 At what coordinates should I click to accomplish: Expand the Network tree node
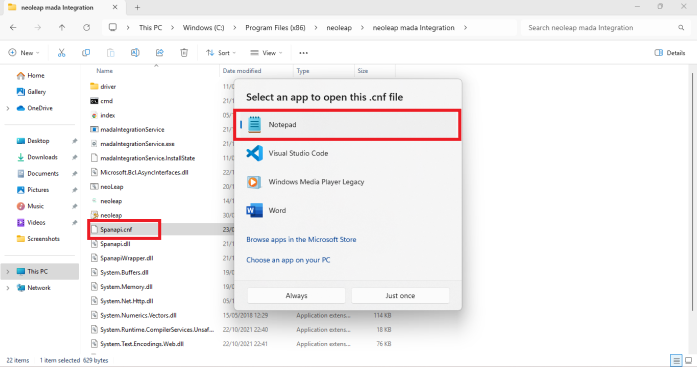point(8,288)
